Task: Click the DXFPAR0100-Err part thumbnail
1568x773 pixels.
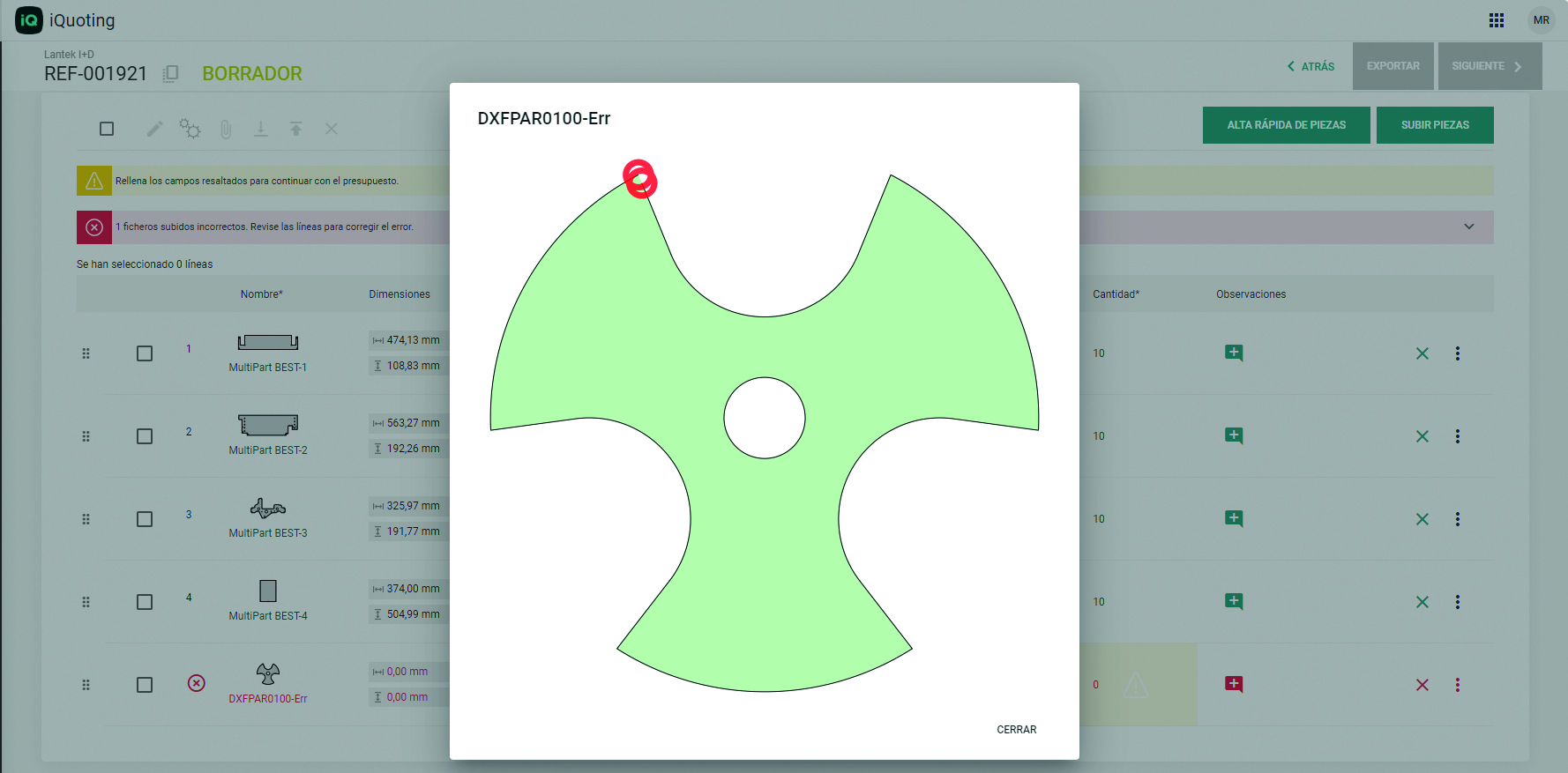Action: 268,674
